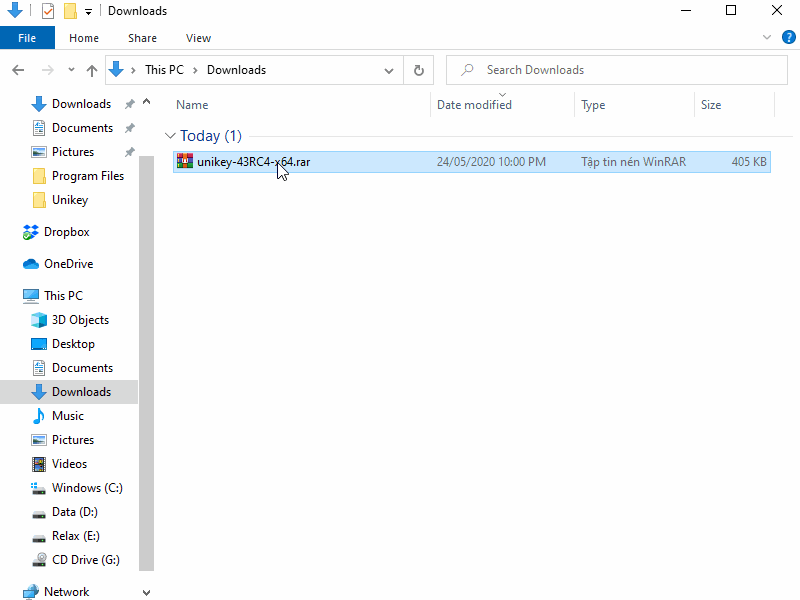800x600 pixels.
Task: Click the 405 KB size cell
Action: pos(749,162)
